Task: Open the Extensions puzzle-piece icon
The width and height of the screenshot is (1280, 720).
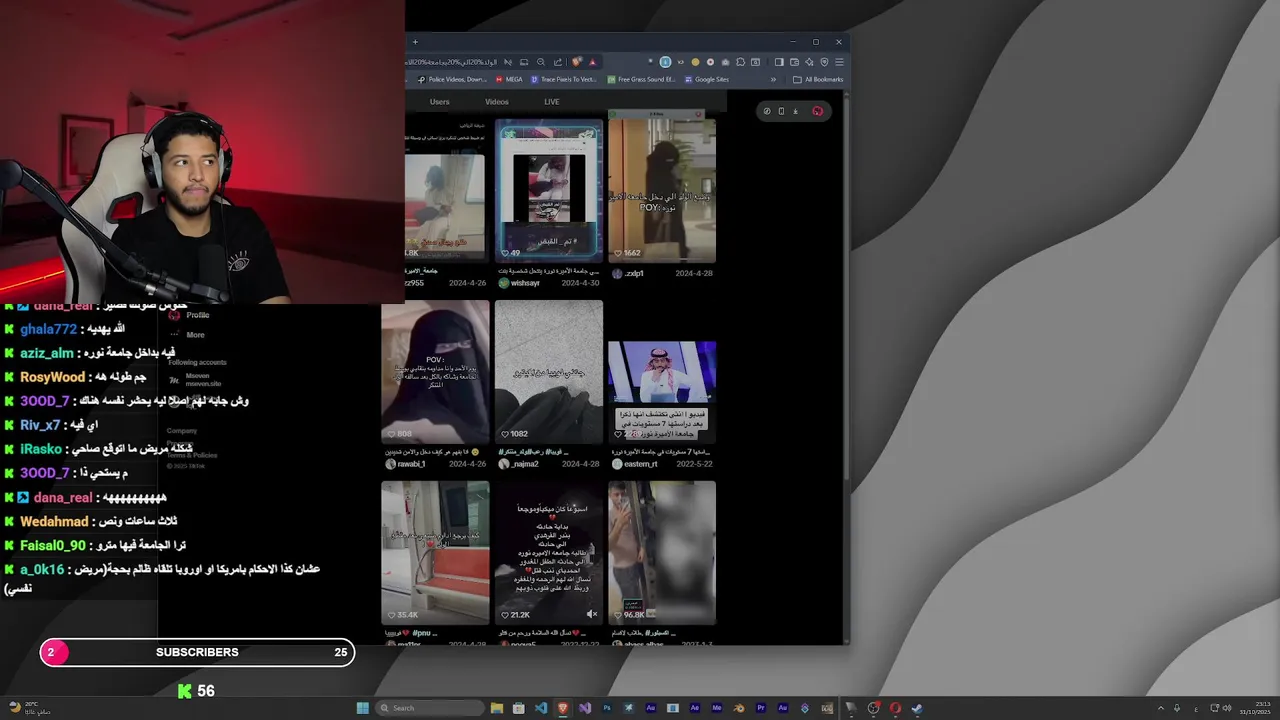Action: click(x=740, y=62)
